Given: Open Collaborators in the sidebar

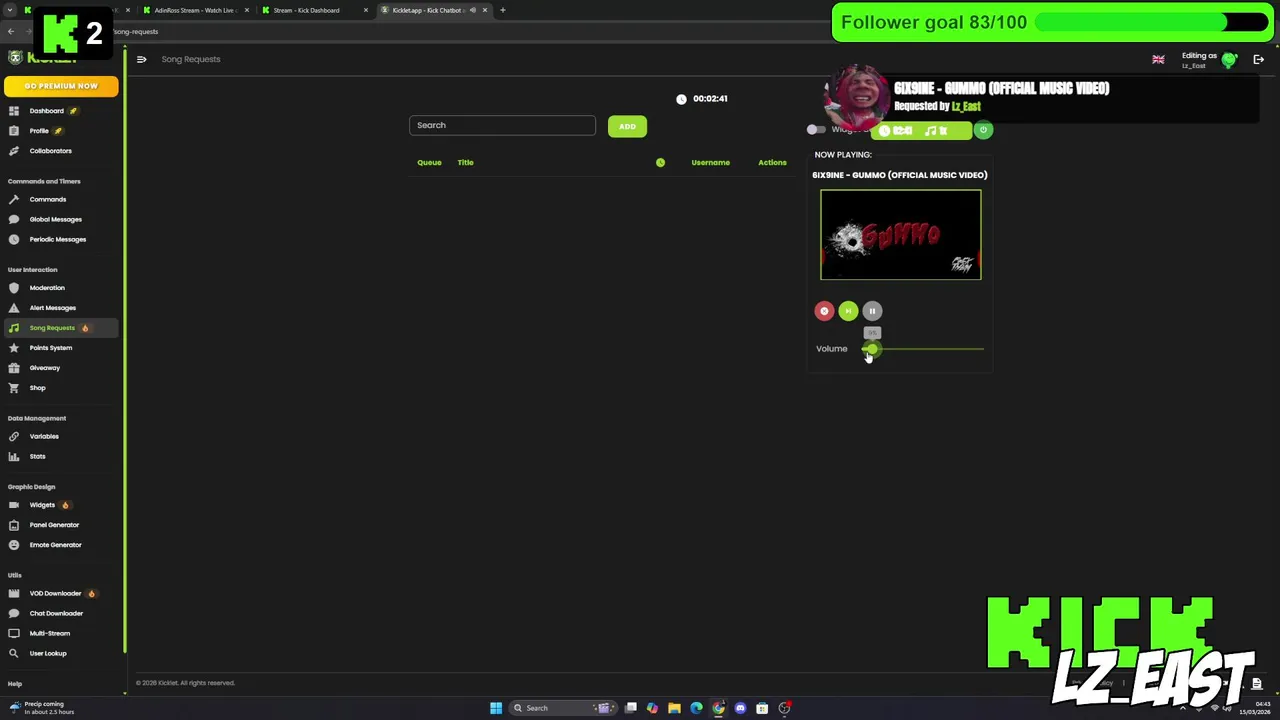Looking at the screenshot, I should tap(50, 151).
